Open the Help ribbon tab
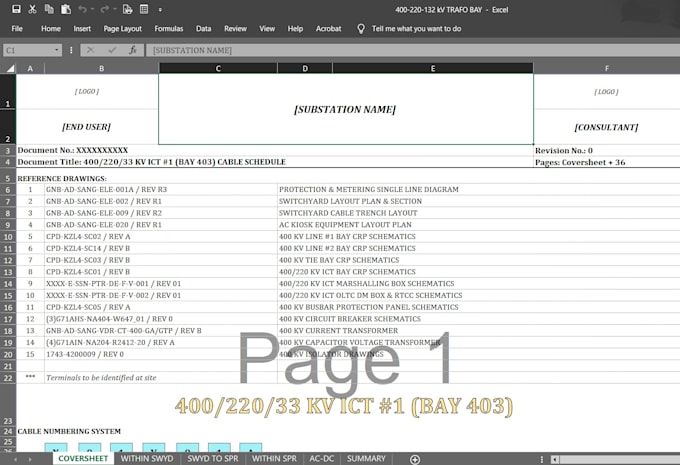Viewport: 680px width, 465px height. click(295, 29)
